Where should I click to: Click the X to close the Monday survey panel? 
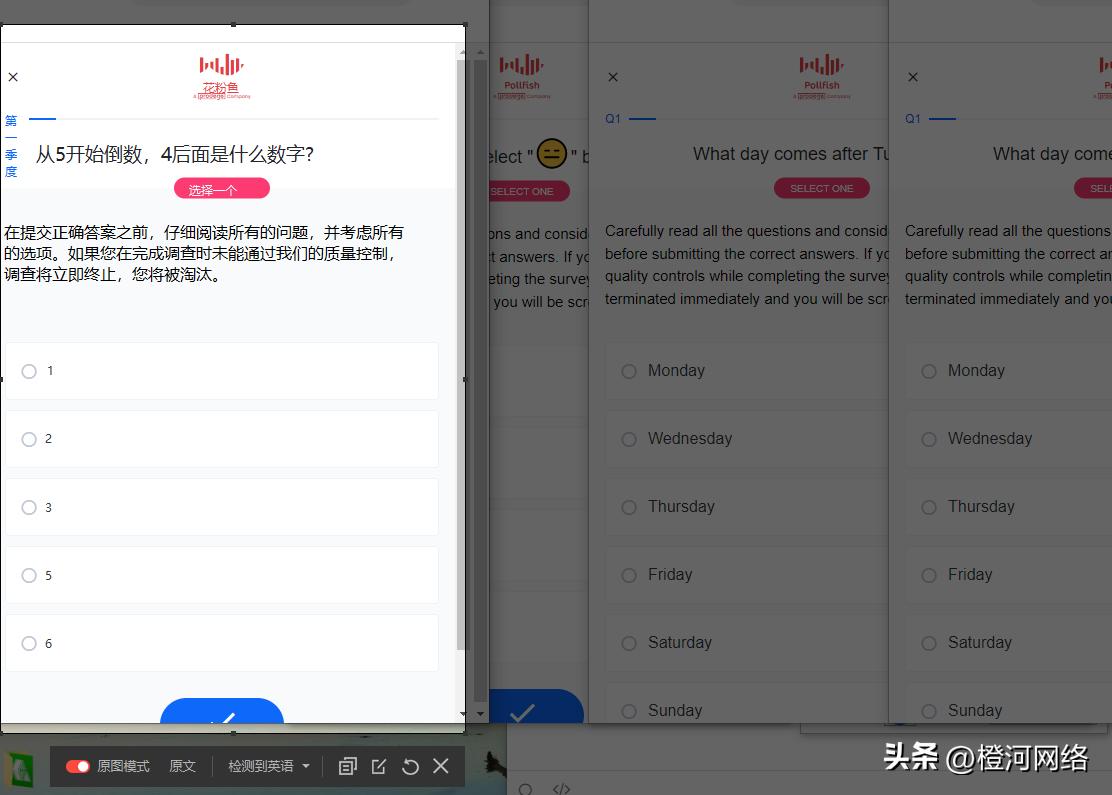pos(613,76)
